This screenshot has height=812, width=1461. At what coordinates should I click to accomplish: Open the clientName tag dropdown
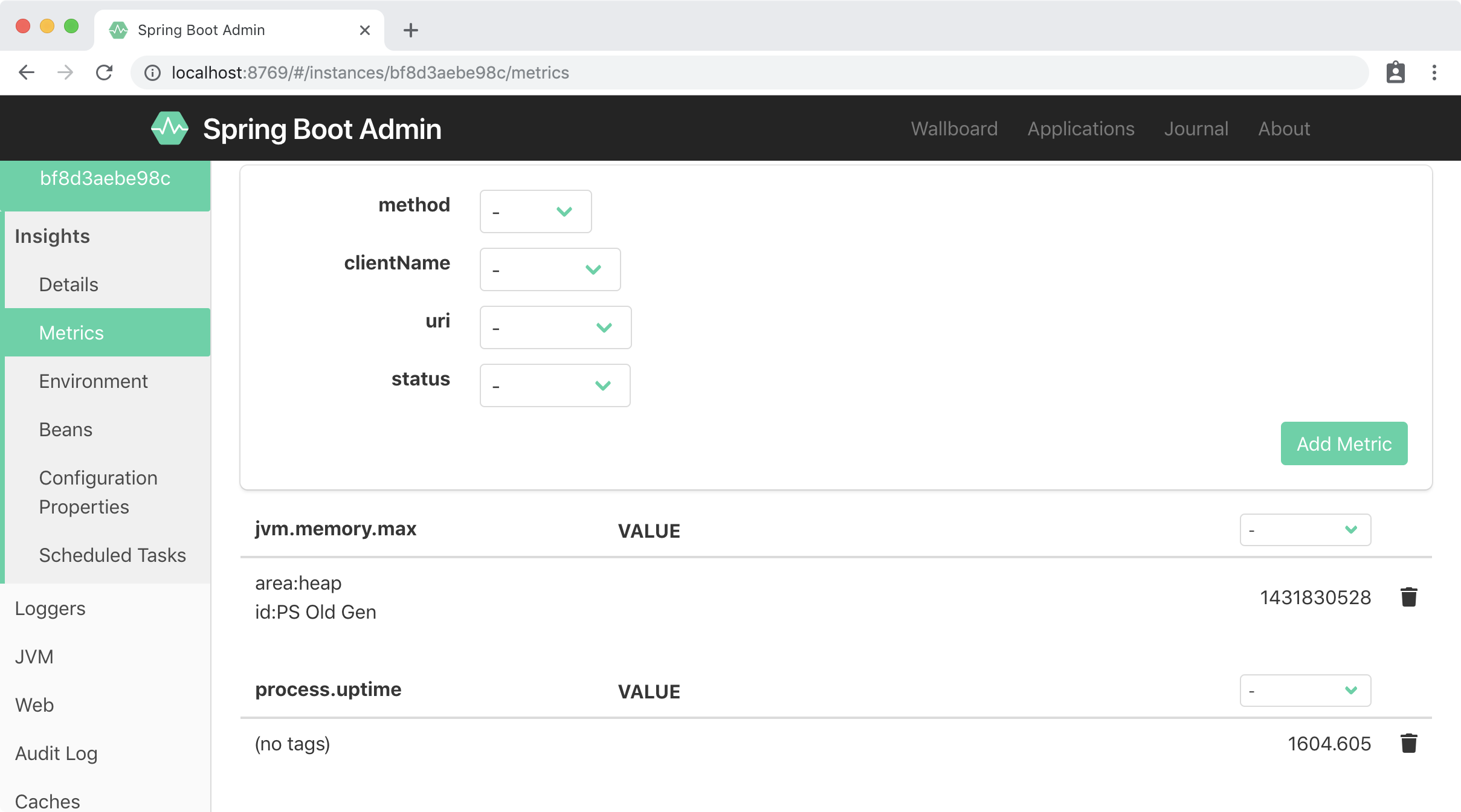pyautogui.click(x=550, y=269)
